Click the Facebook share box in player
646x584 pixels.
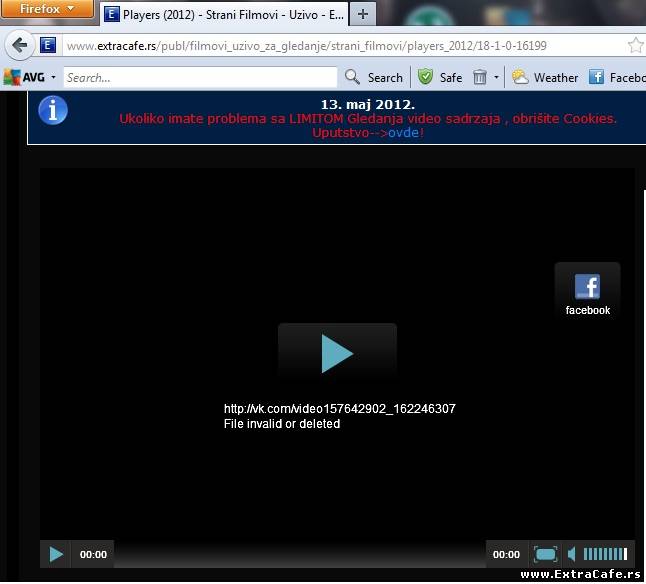coord(587,293)
